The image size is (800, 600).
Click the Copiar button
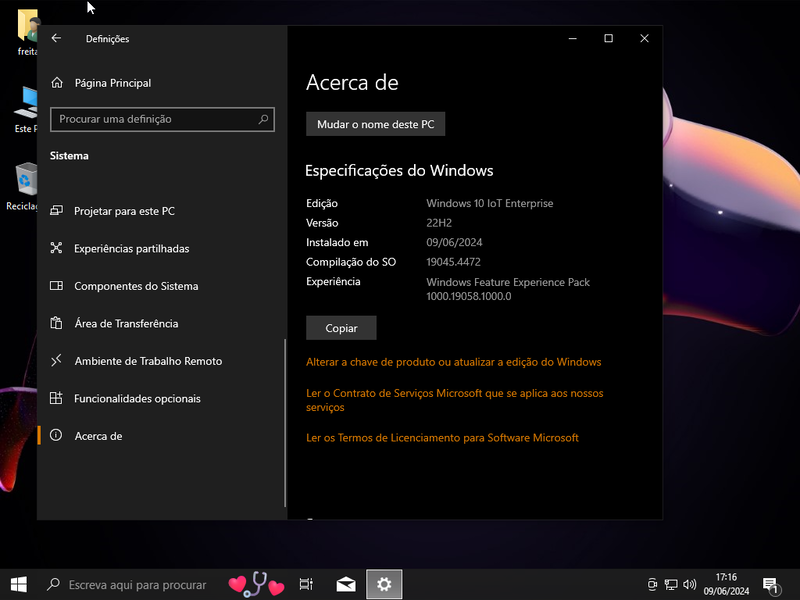(x=341, y=328)
